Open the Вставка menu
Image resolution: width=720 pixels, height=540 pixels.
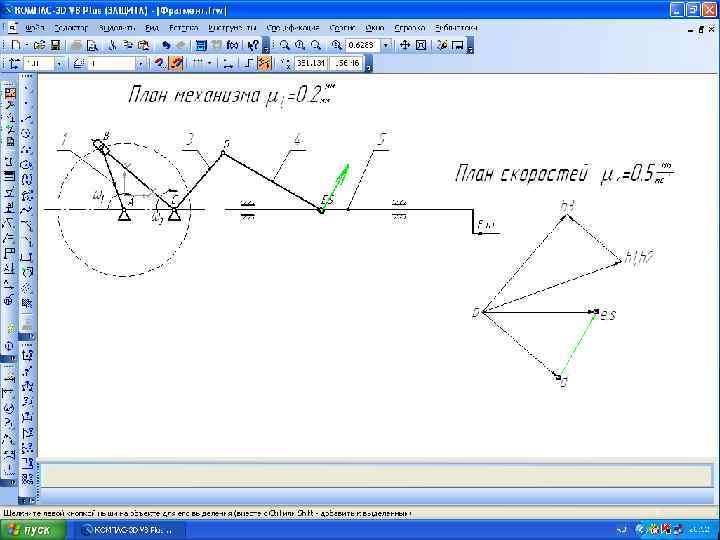183,28
